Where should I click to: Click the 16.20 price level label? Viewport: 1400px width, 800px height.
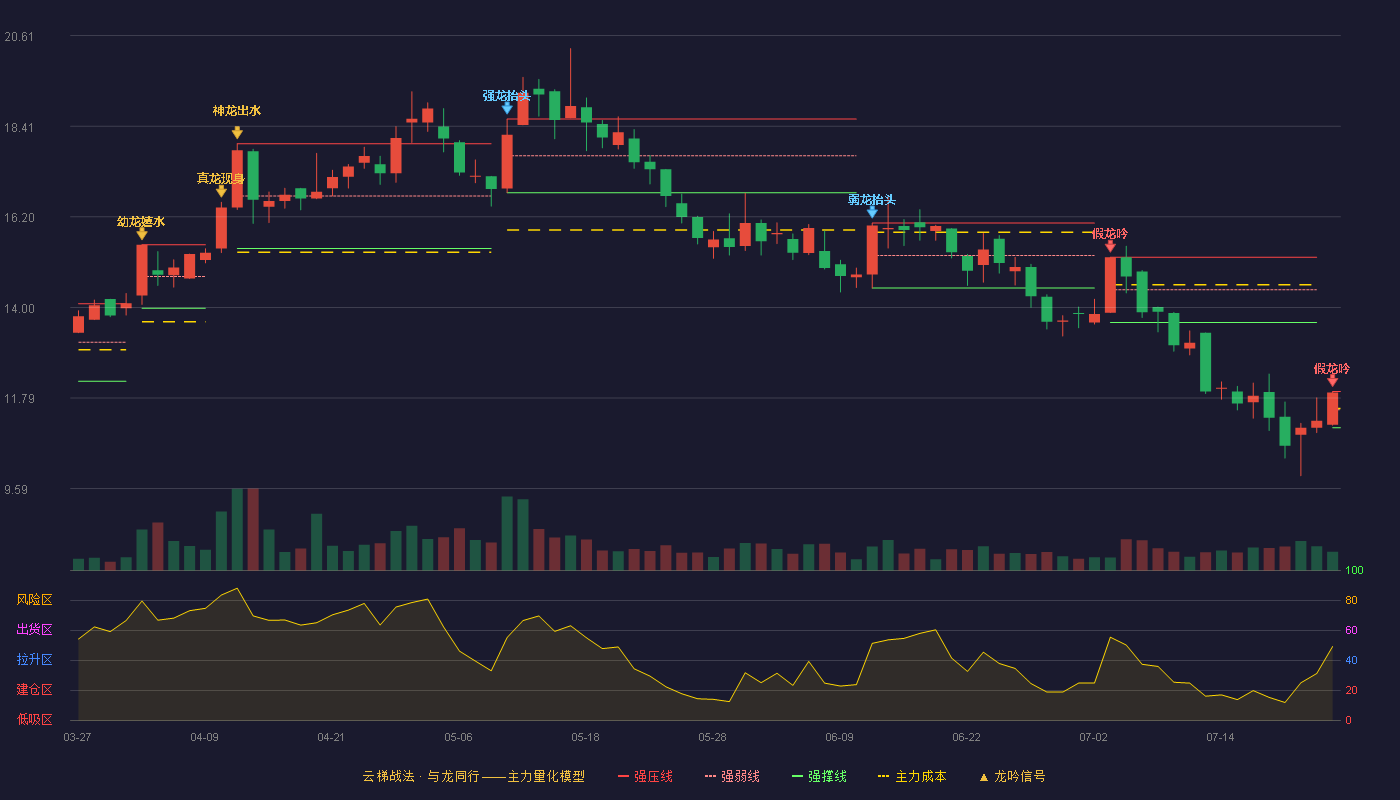click(x=18, y=218)
